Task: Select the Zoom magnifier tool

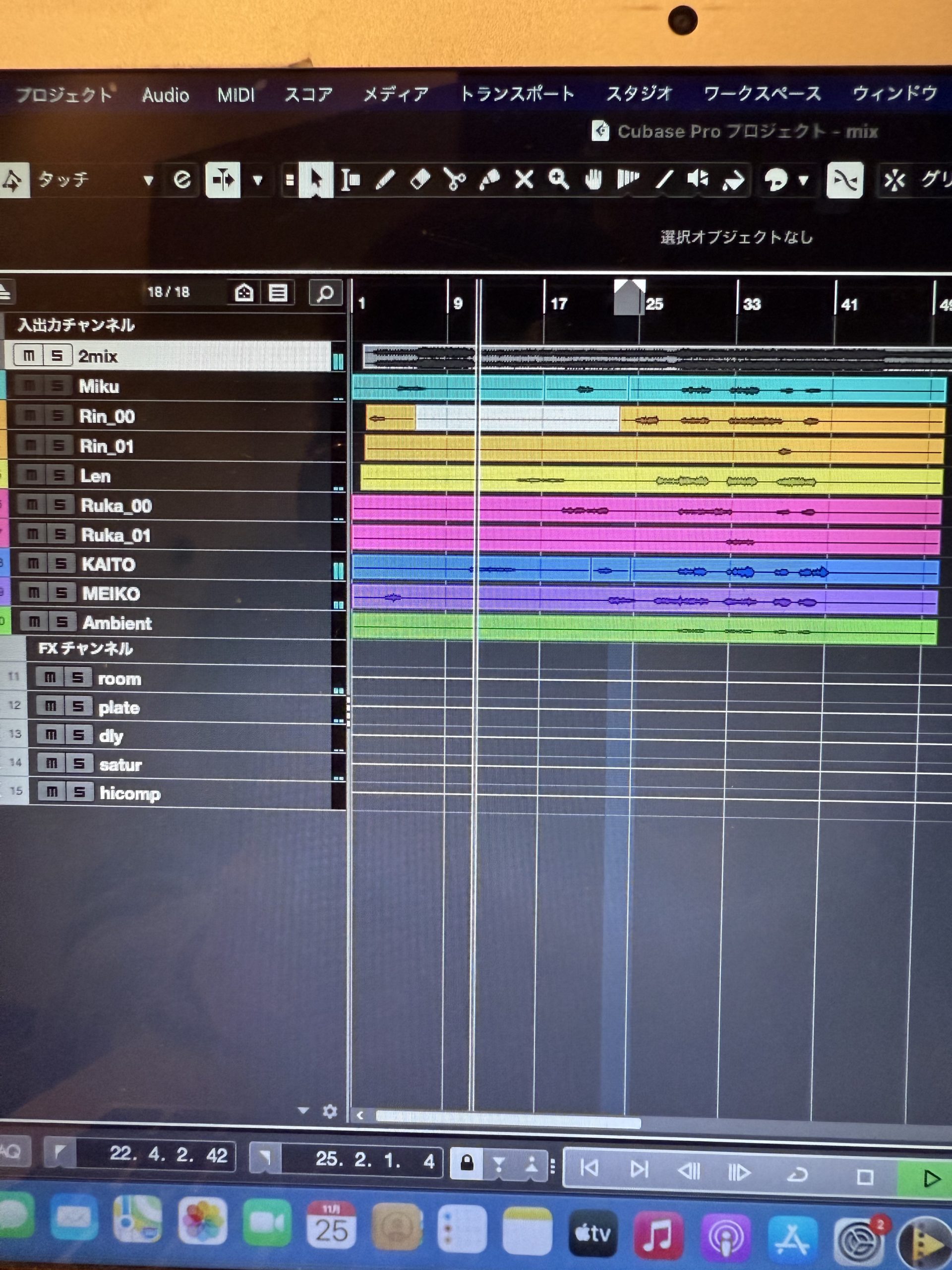Action: [558, 180]
